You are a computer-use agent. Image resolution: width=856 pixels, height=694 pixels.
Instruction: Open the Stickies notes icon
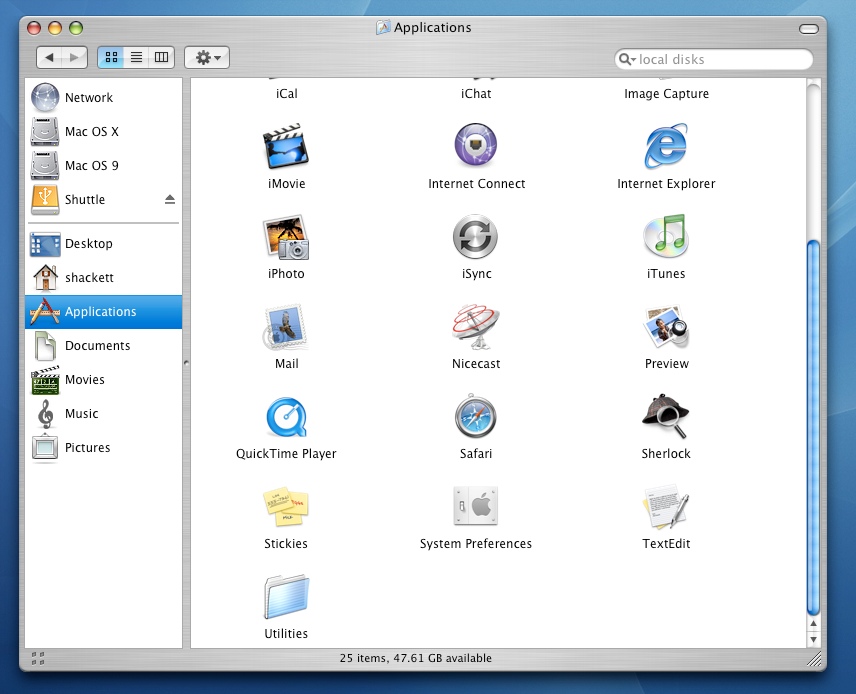[286, 506]
